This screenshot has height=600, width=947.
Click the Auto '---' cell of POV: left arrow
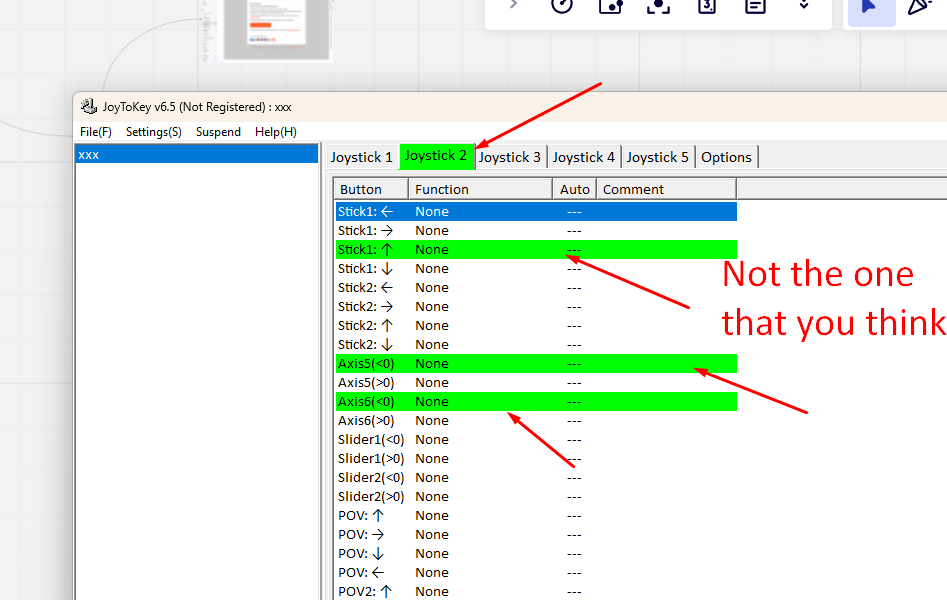tap(574, 573)
